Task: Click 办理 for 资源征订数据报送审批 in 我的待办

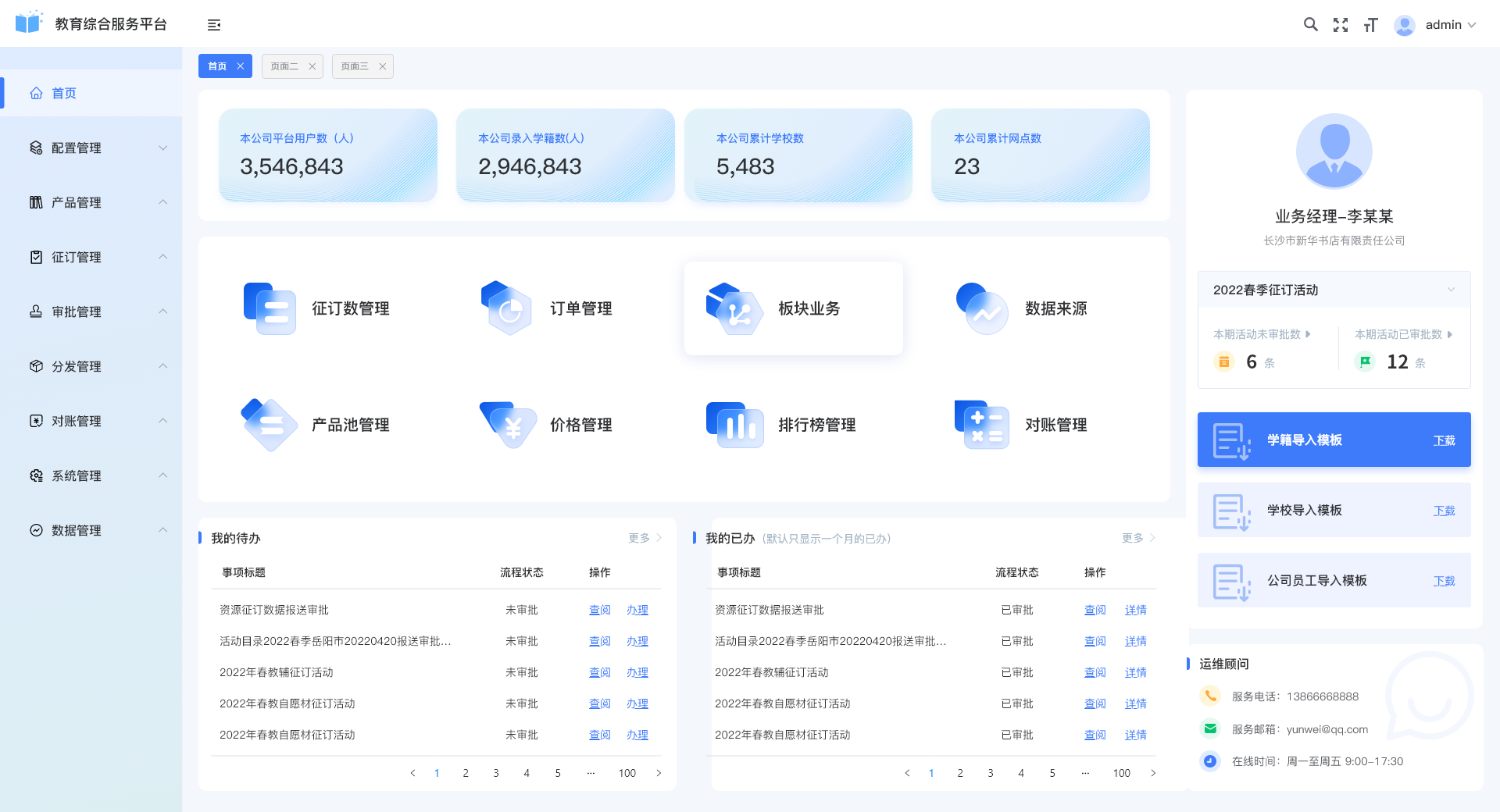Action: (637, 610)
